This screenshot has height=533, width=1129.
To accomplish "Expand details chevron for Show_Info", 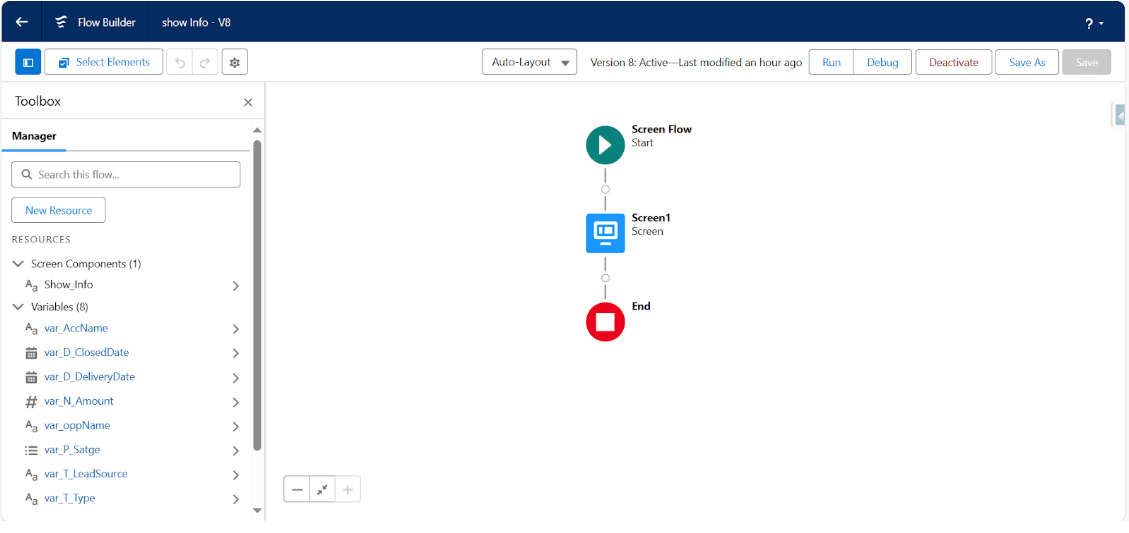I will 235,286.
